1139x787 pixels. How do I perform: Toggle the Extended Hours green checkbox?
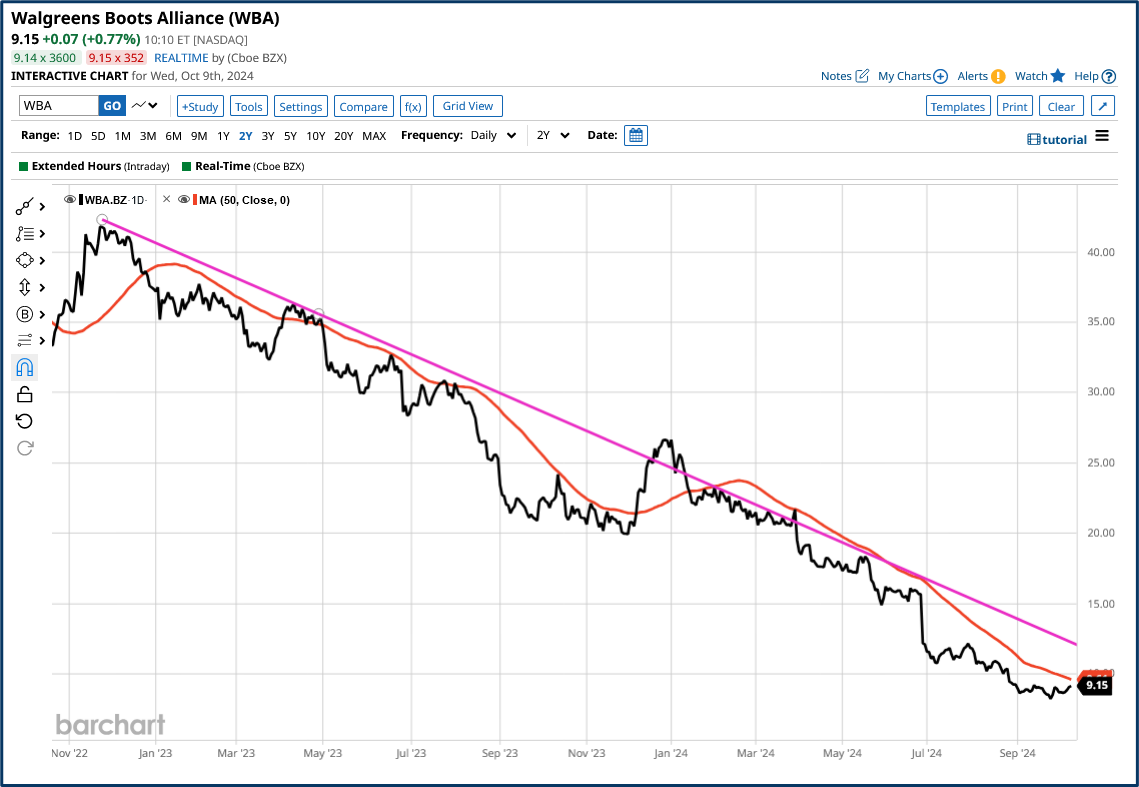click(x=24, y=166)
